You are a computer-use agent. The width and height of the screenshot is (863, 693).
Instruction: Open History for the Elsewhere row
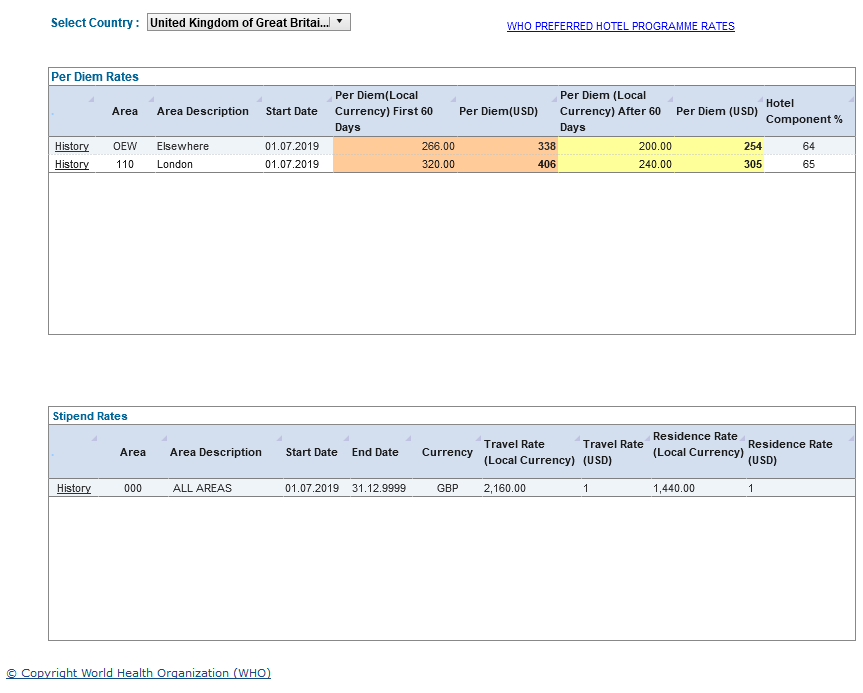tap(72, 146)
